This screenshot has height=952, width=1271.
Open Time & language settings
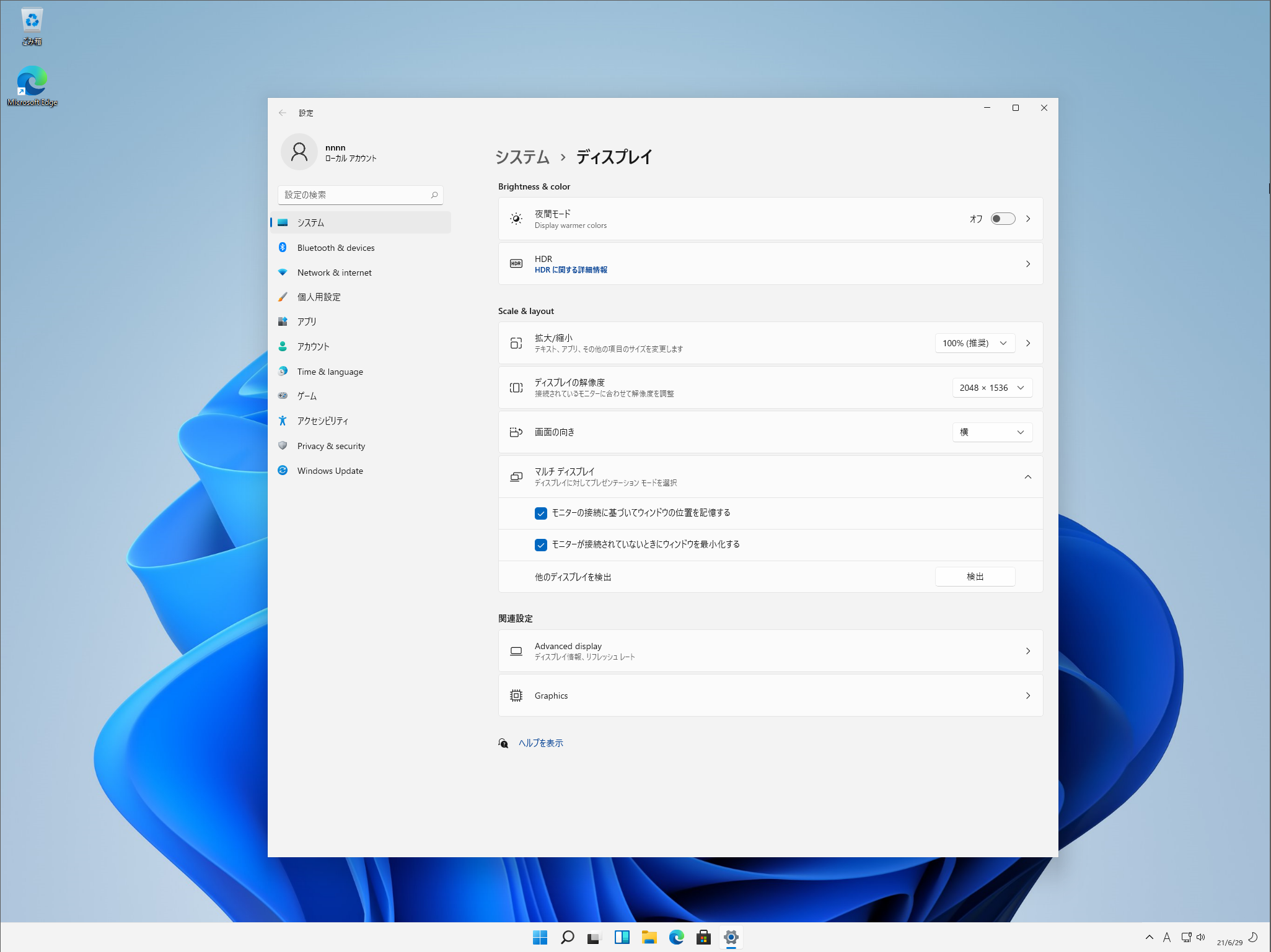point(361,372)
